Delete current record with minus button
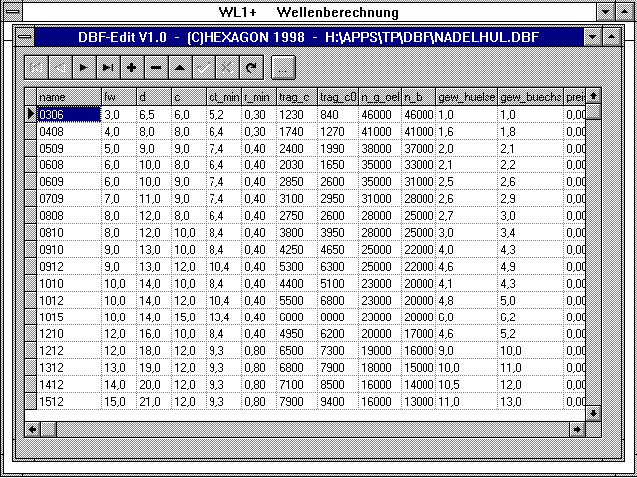The width and height of the screenshot is (637, 478). (155, 68)
